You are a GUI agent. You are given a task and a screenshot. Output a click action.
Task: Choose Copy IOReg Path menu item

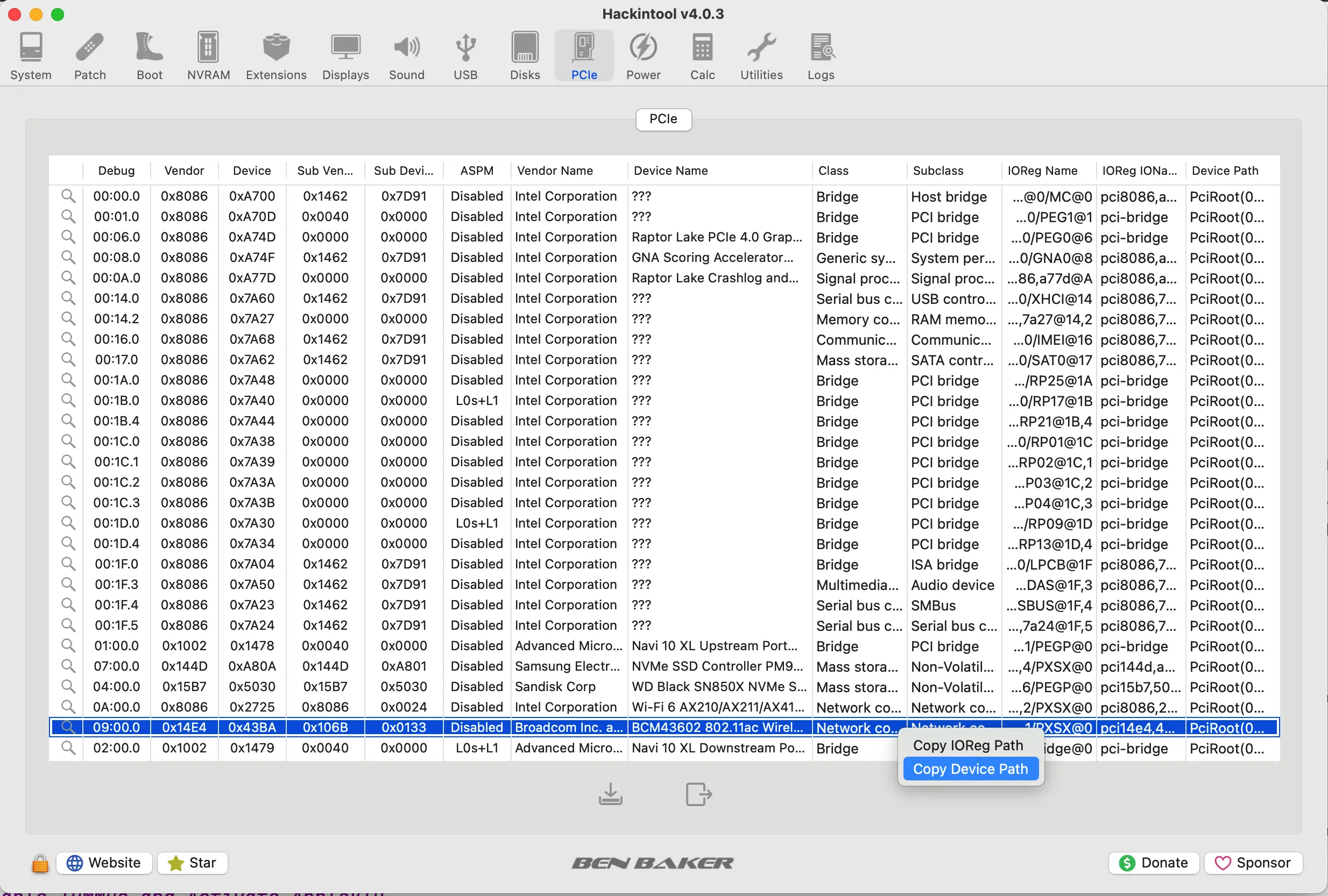[967, 745]
